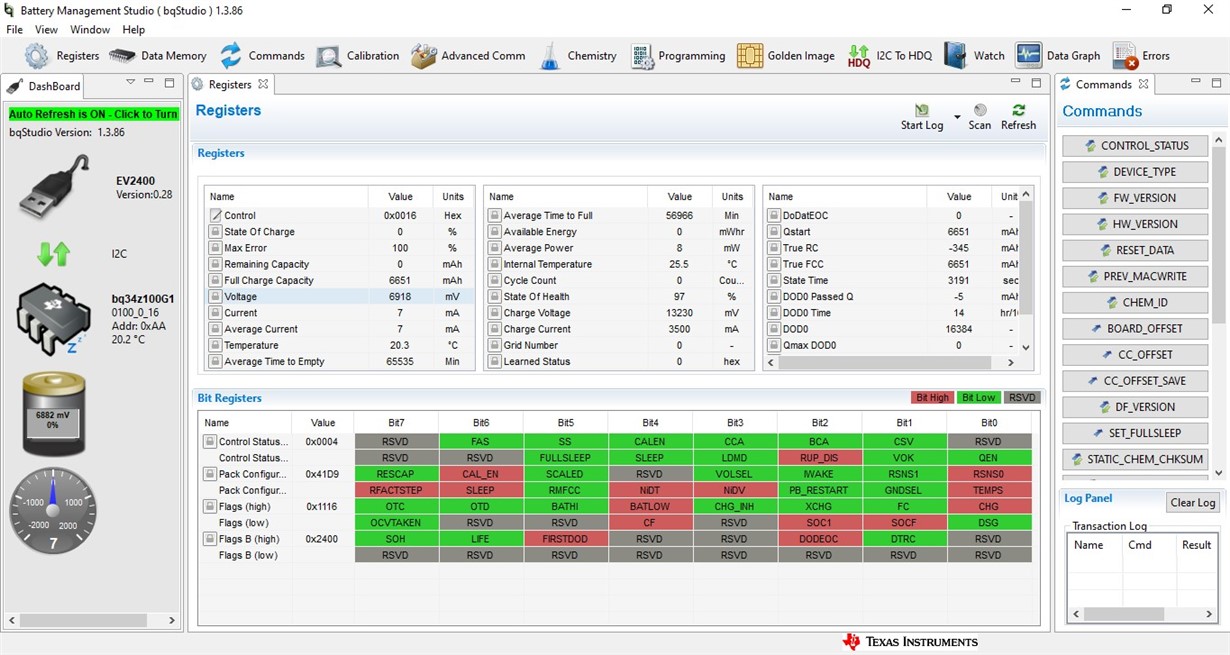This screenshot has width=1230, height=655.
Task: Click the CAL_EN bit cell
Action: point(480,474)
